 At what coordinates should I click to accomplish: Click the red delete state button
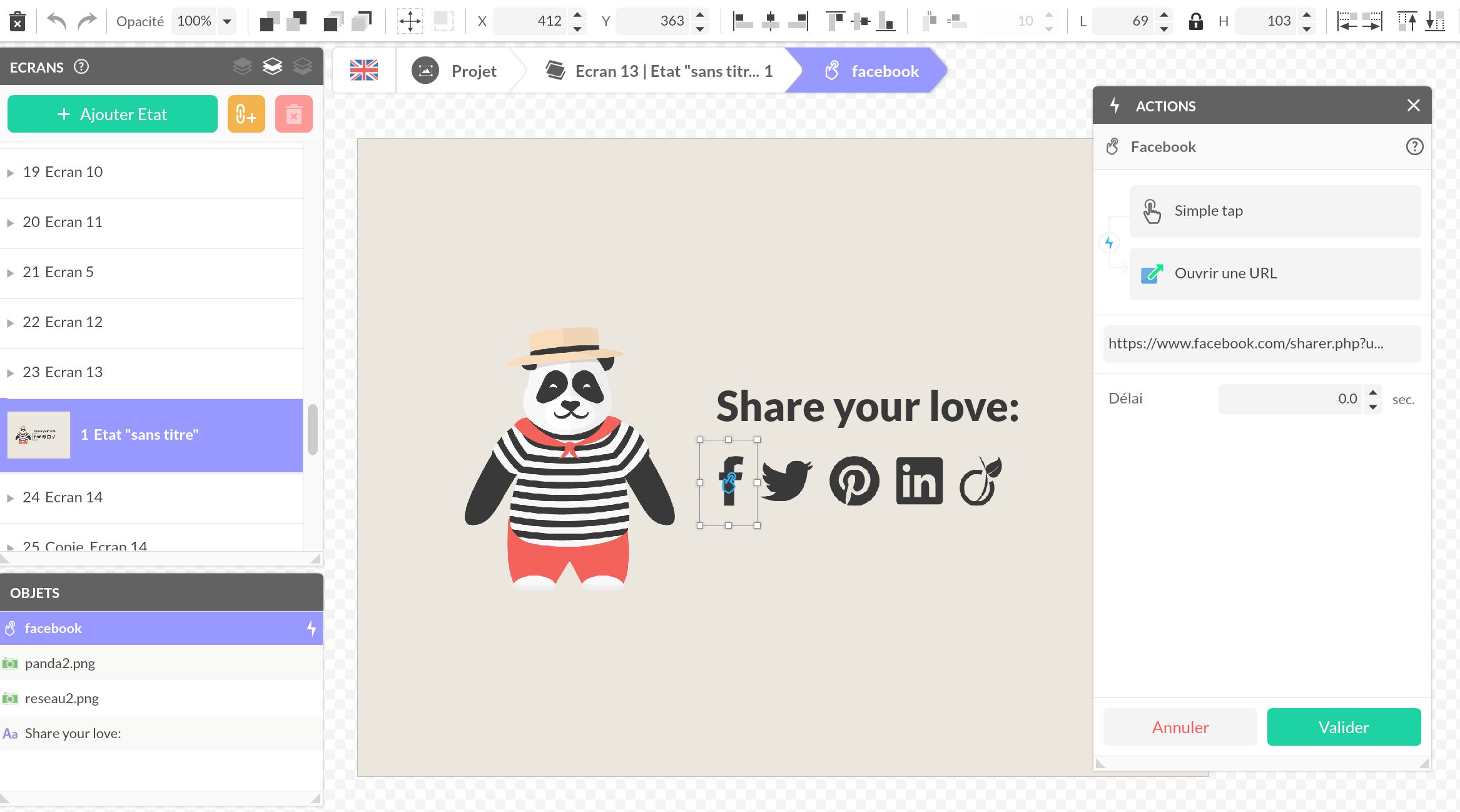pos(293,114)
